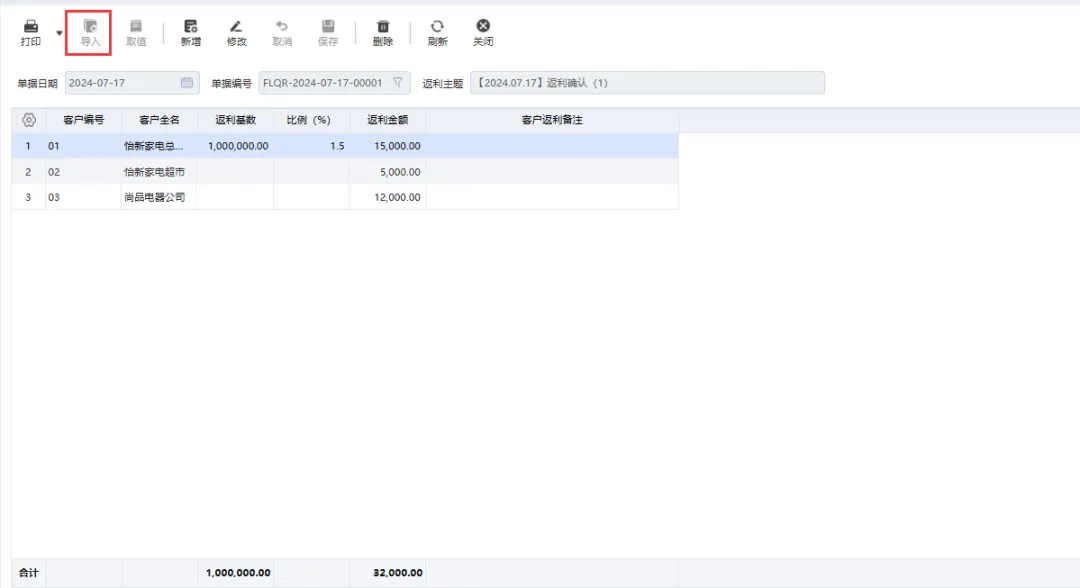The width and height of the screenshot is (1080, 588).
Task: Click the 返利金额 column header
Action: (x=387, y=120)
